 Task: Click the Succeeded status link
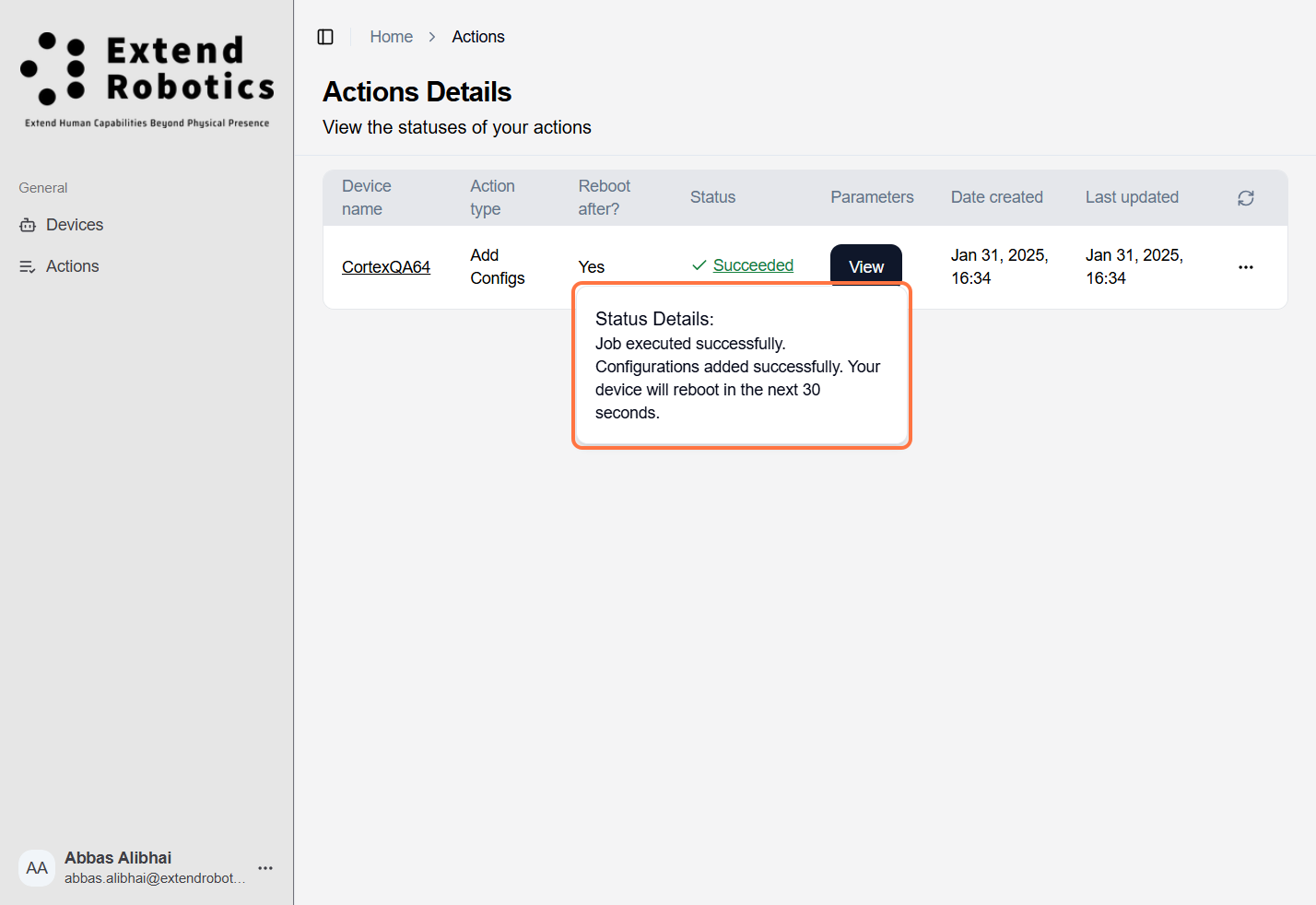(x=753, y=265)
